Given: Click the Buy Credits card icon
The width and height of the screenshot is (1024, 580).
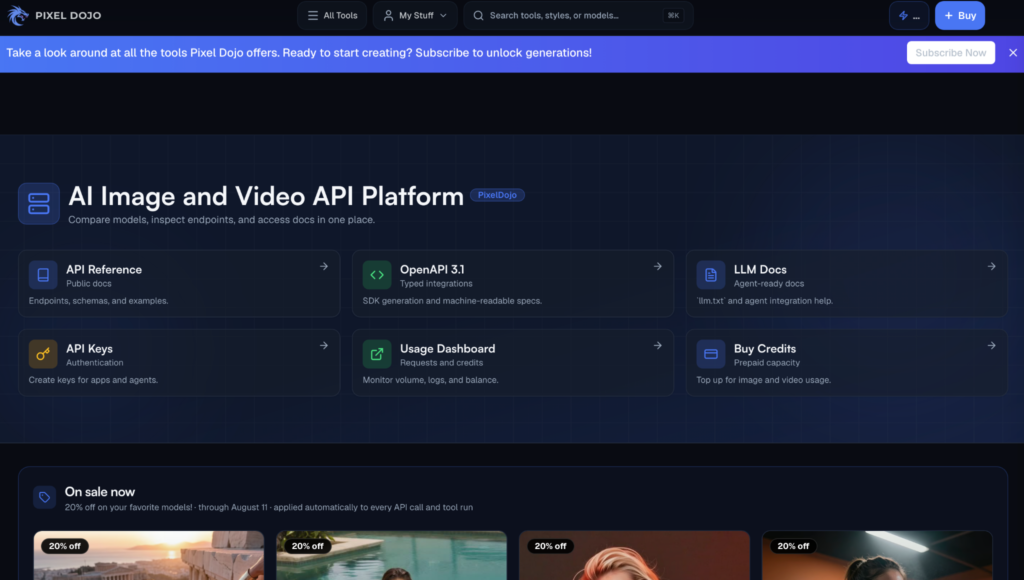Looking at the screenshot, I should tap(711, 354).
